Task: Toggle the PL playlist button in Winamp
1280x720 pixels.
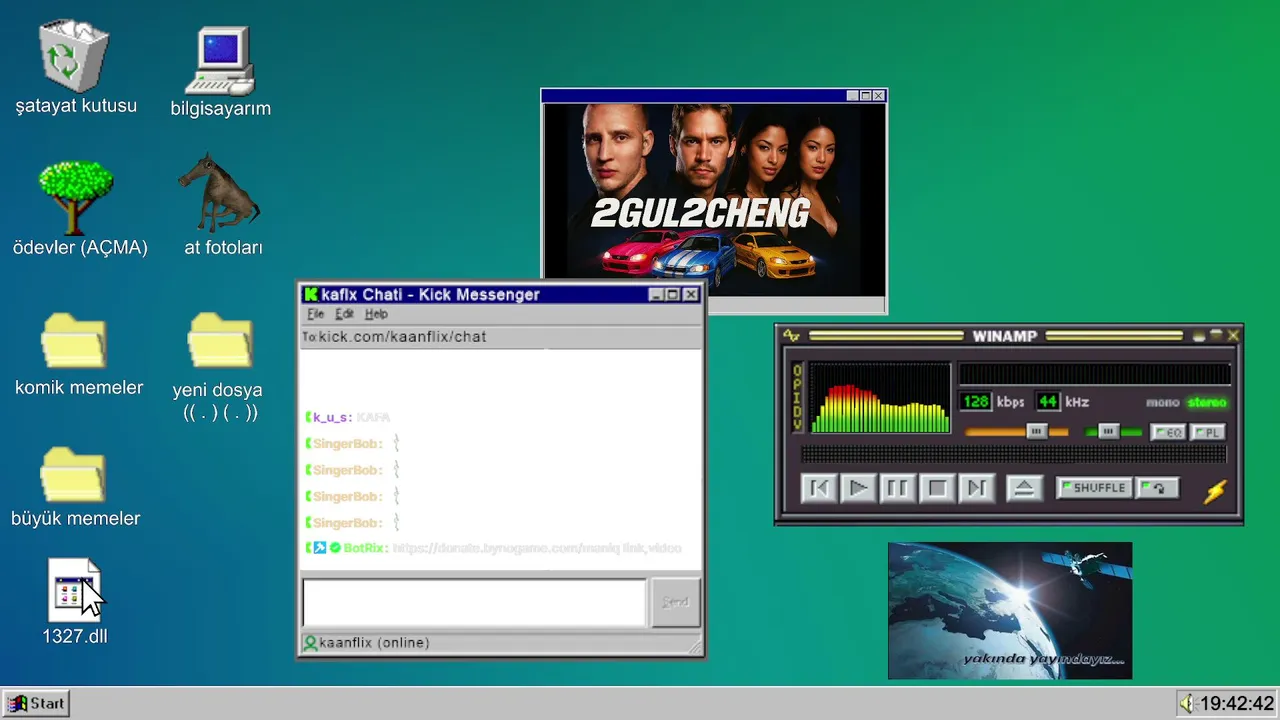Action: coord(1206,432)
